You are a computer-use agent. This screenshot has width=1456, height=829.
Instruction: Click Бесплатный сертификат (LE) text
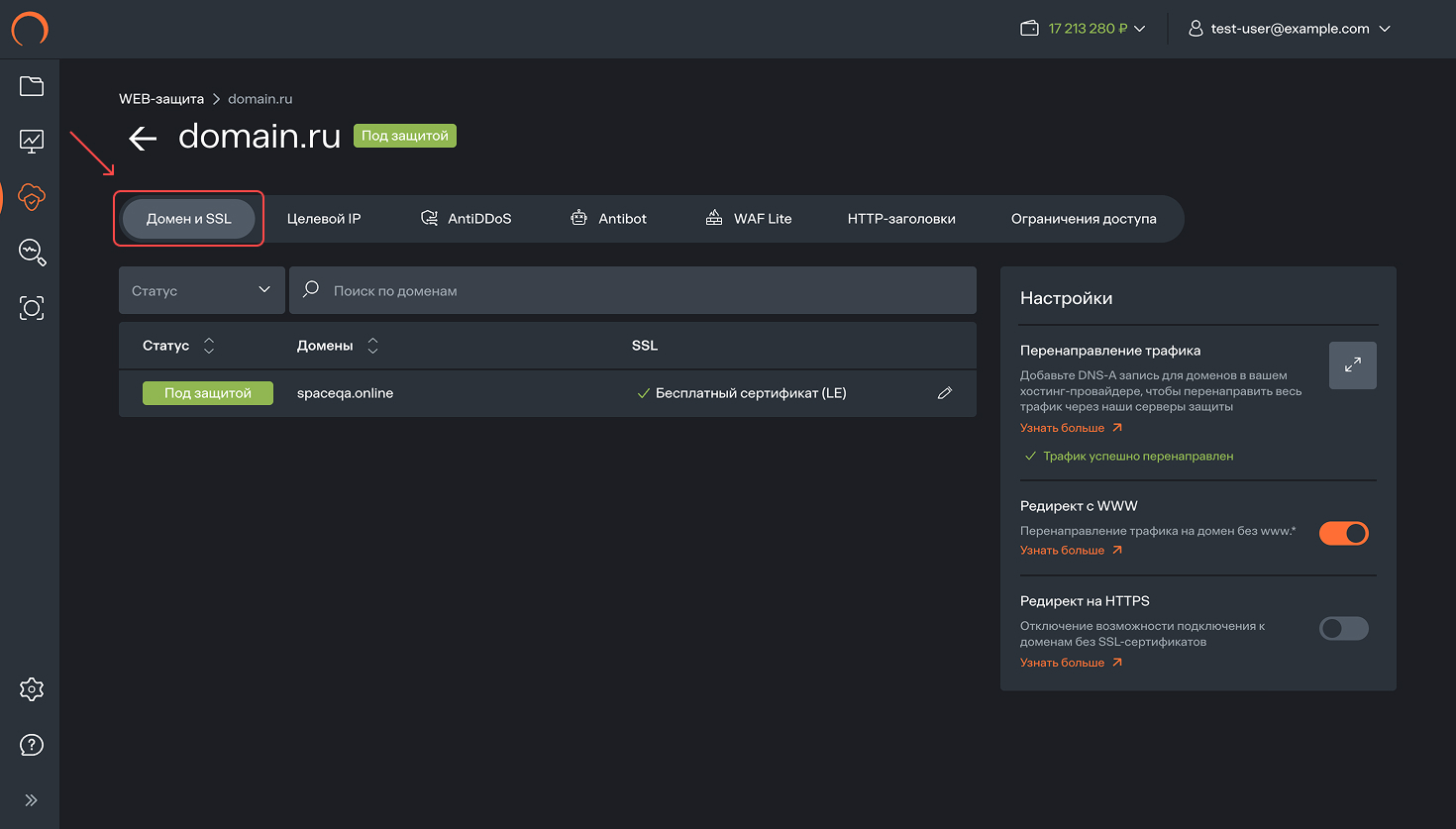751,393
